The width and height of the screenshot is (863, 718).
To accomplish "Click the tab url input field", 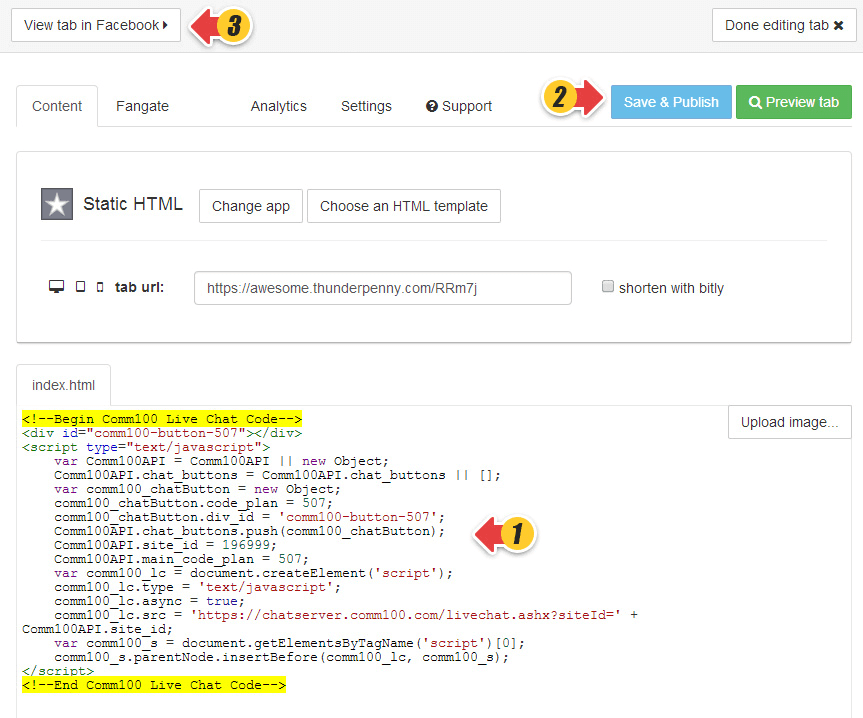I will (383, 288).
